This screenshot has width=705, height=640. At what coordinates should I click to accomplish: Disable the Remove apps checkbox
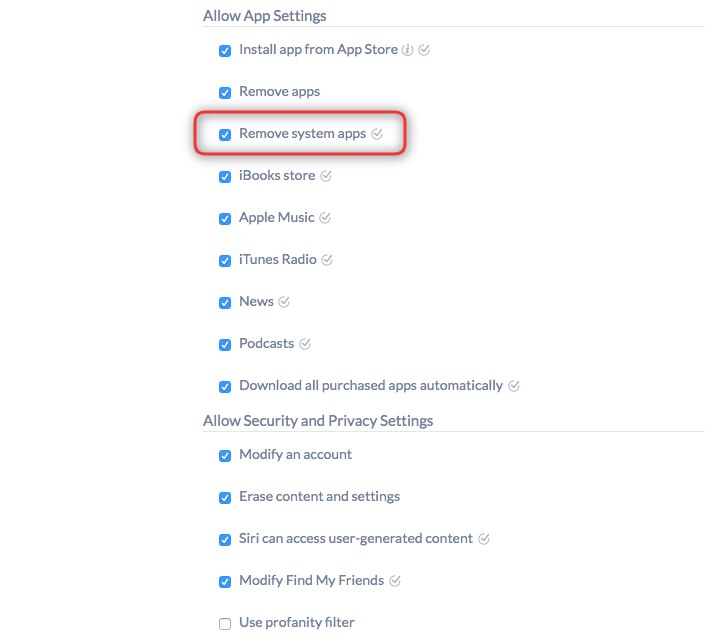(225, 93)
